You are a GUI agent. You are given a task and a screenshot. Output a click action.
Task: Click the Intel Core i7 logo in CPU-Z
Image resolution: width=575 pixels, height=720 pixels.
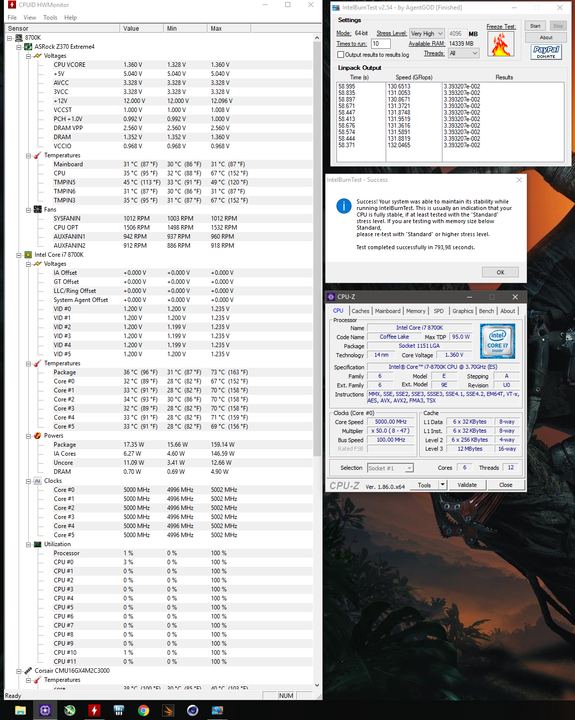coord(497,341)
